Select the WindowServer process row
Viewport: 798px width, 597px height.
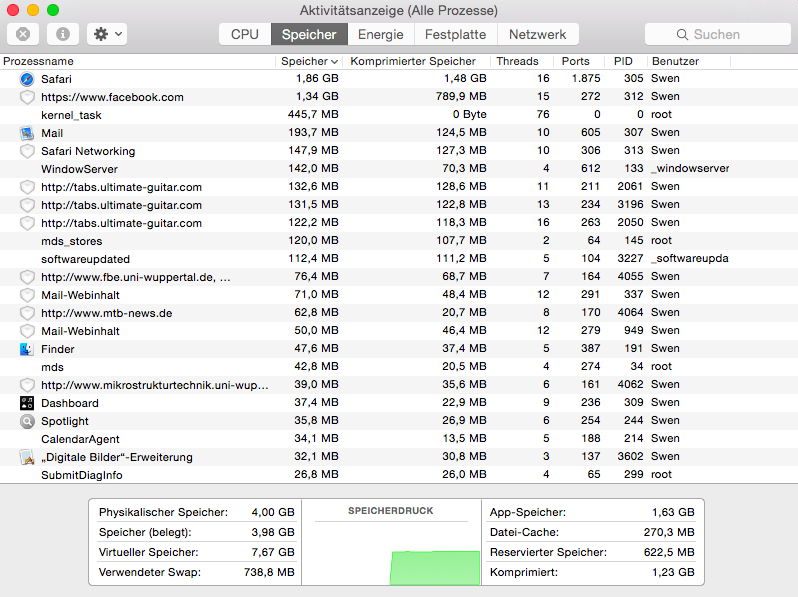coord(399,168)
